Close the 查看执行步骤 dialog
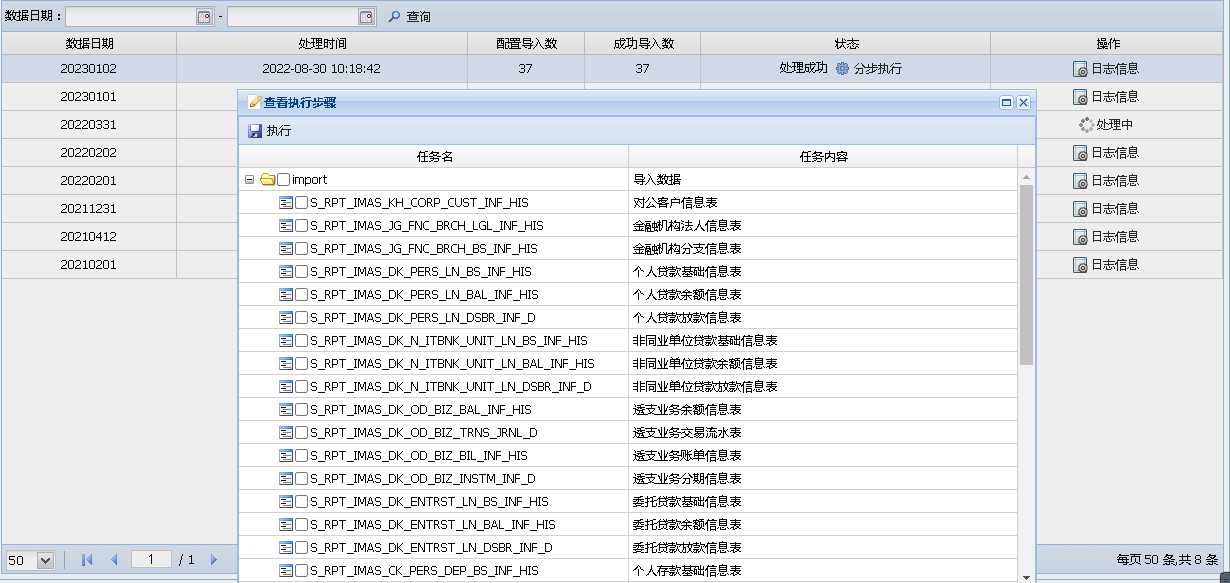The image size is (1230, 583). click(x=1023, y=102)
